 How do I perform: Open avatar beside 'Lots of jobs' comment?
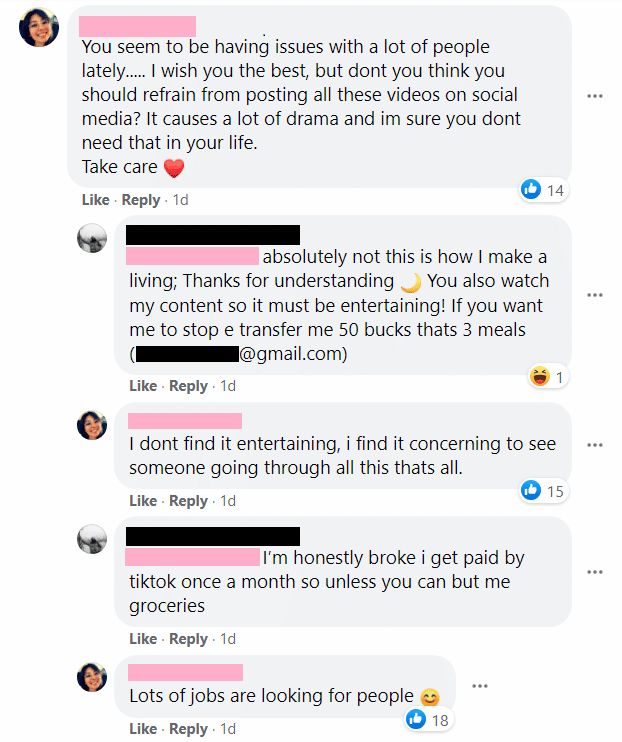click(92, 677)
